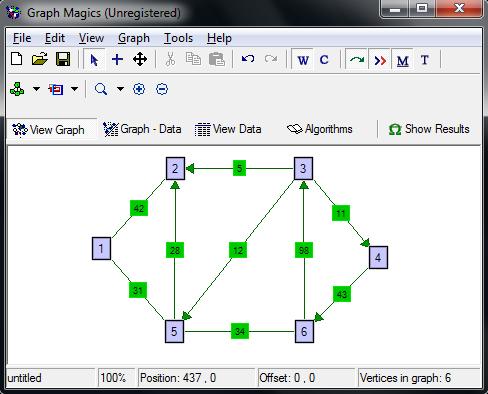
Task: Open the Algorithms panel
Action: [320, 129]
